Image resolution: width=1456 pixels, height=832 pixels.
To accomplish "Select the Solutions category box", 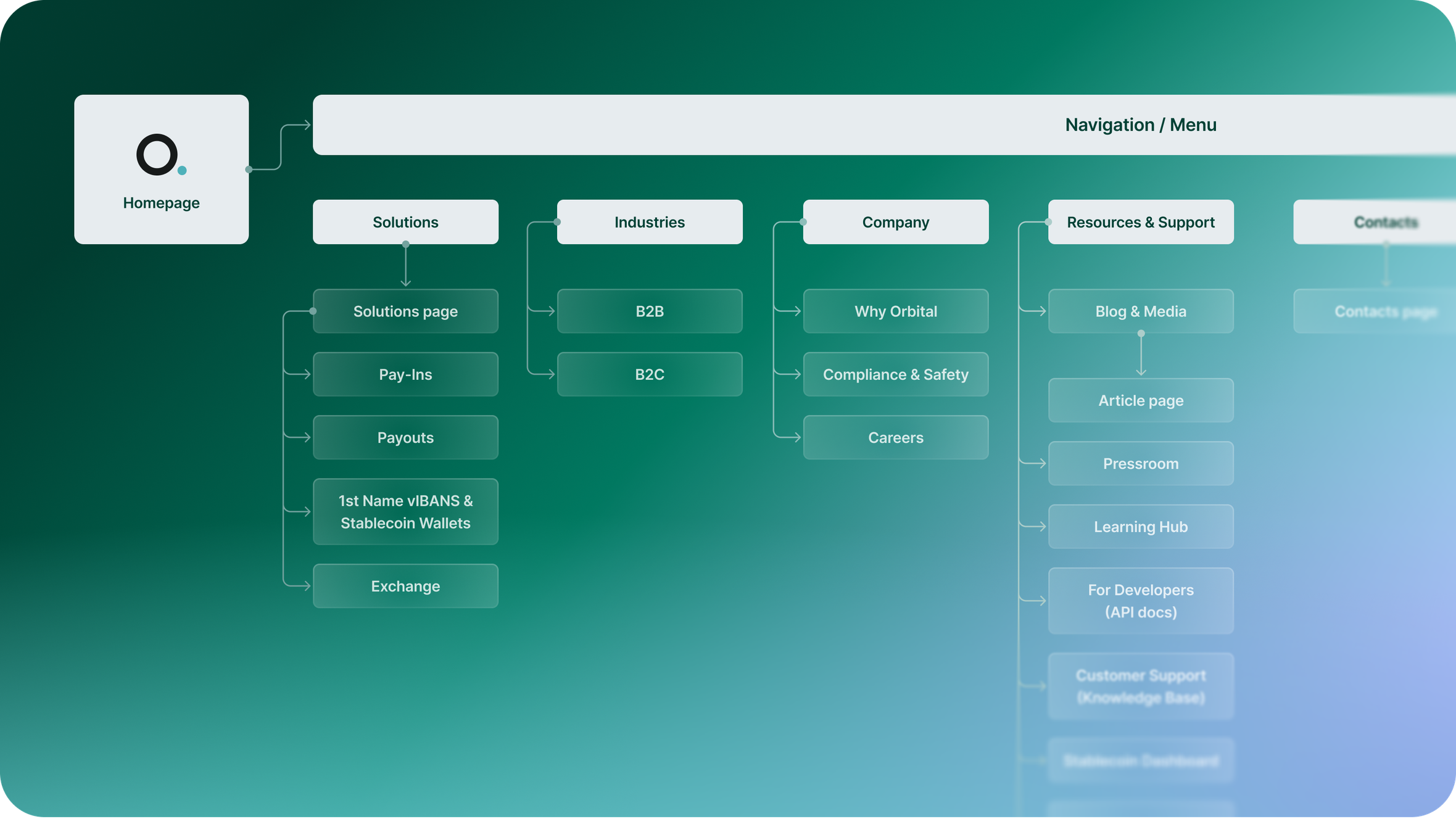I will pos(405,222).
